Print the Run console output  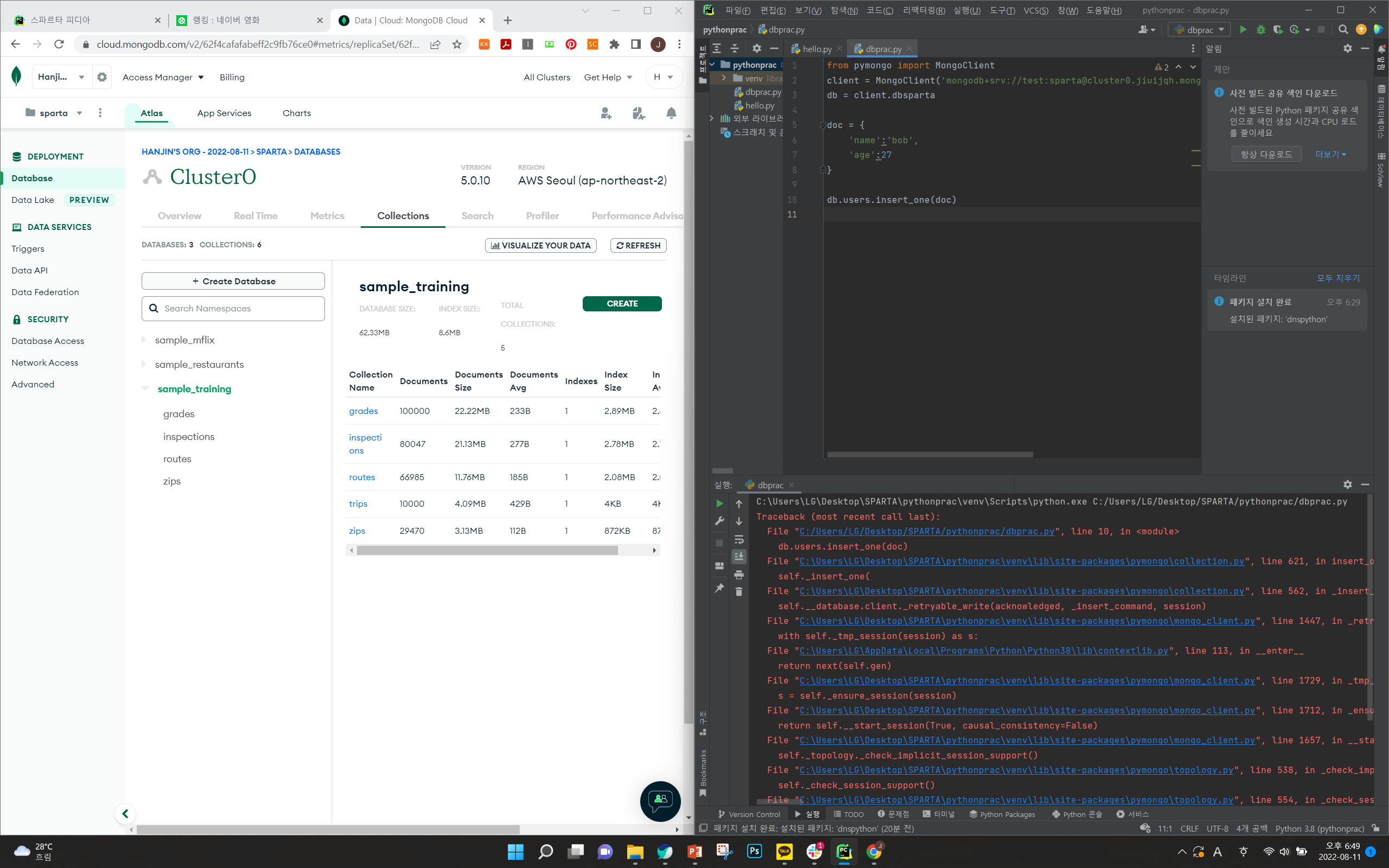click(738, 575)
